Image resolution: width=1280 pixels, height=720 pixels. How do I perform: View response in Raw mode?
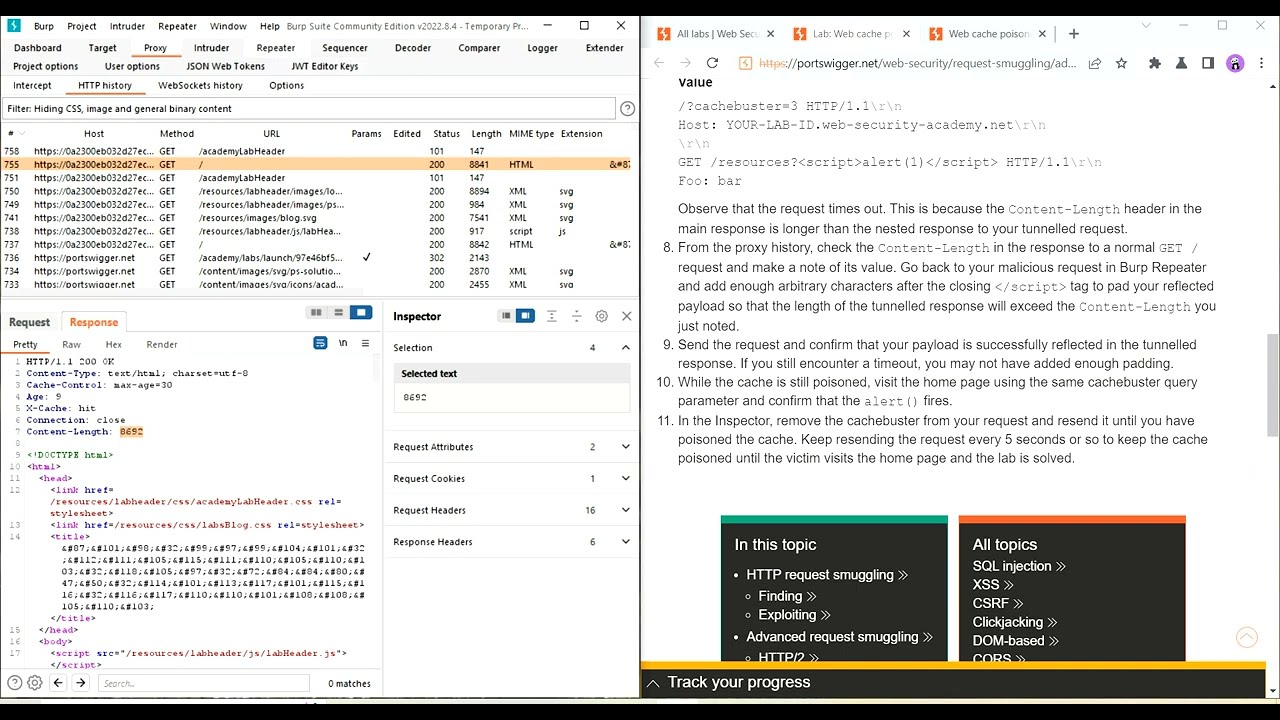point(71,344)
